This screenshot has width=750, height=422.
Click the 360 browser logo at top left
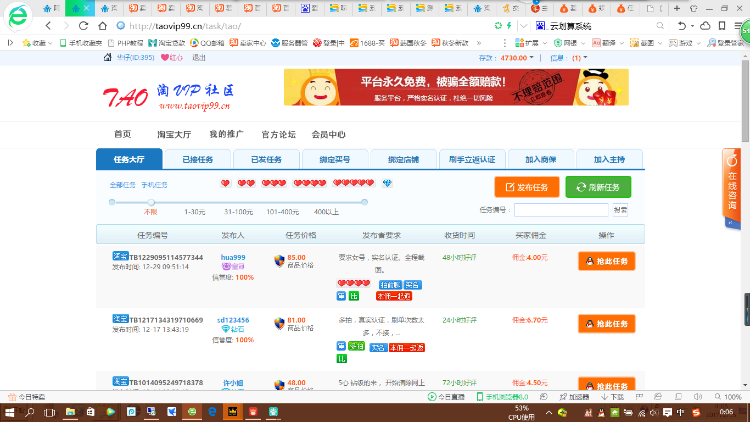coord(18,16)
